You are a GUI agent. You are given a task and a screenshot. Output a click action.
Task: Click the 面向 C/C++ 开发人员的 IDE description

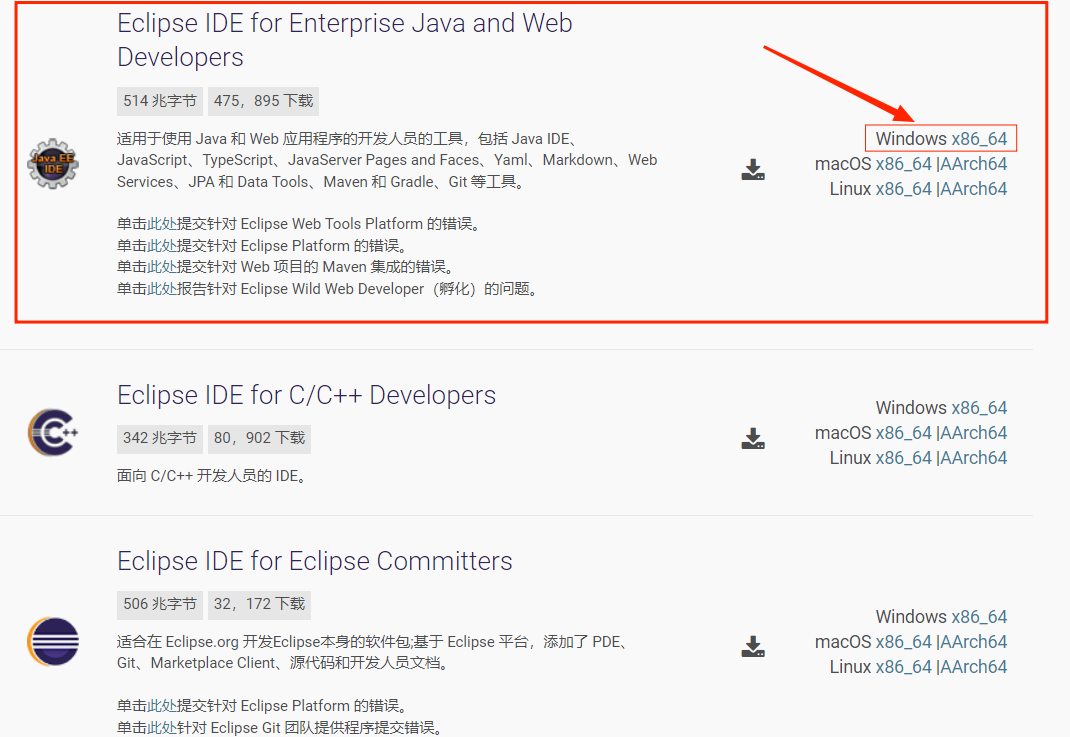212,476
